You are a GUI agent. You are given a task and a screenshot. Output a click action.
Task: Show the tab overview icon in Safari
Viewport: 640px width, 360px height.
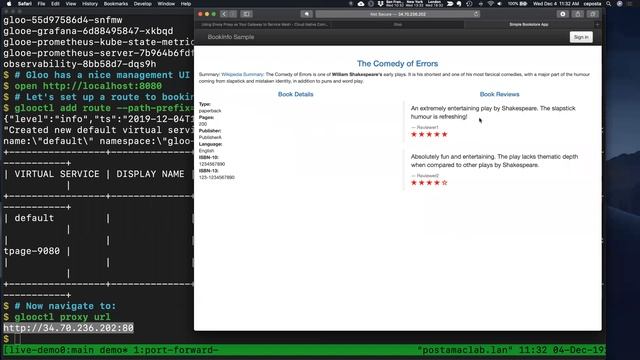(x=593, y=14)
